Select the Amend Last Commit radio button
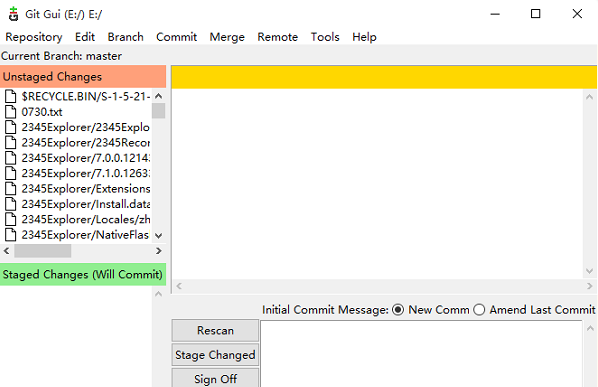The image size is (598, 387). pos(479,310)
